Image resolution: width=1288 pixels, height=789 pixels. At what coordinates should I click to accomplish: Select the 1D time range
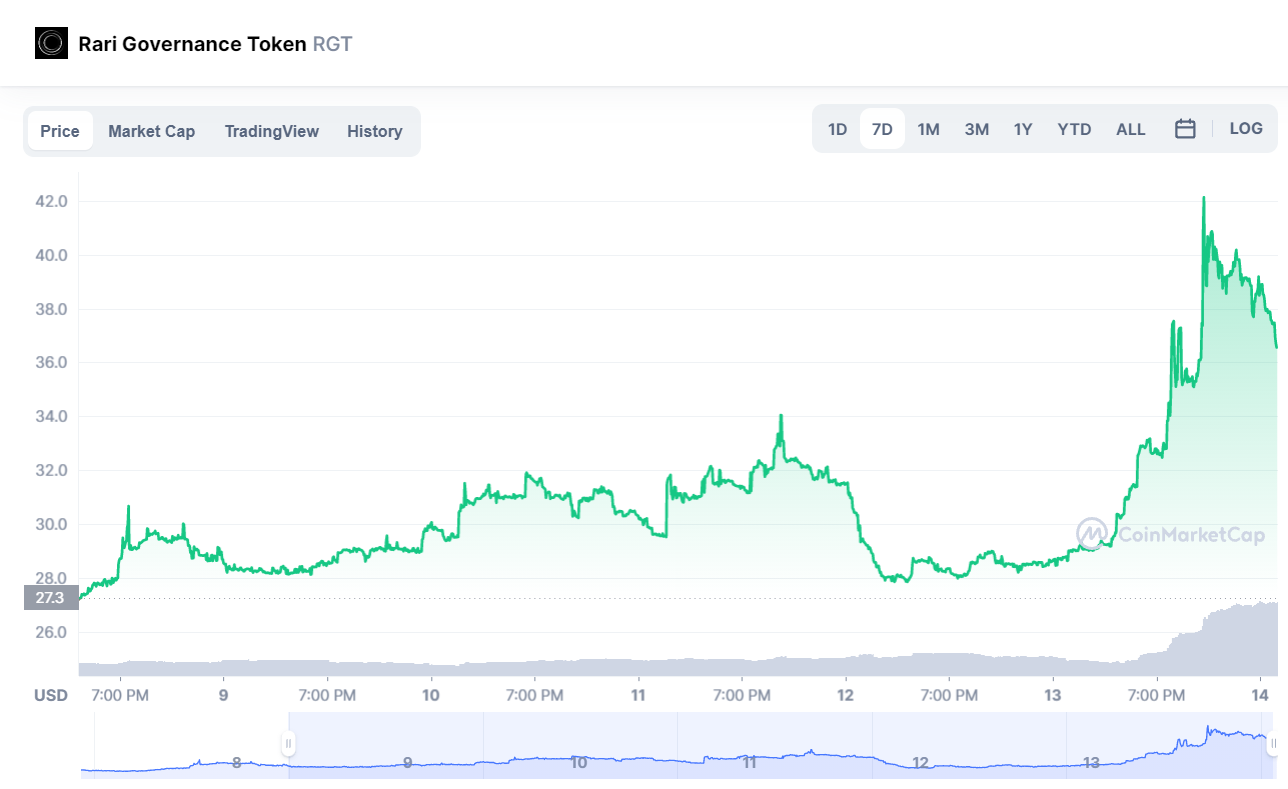[837, 129]
